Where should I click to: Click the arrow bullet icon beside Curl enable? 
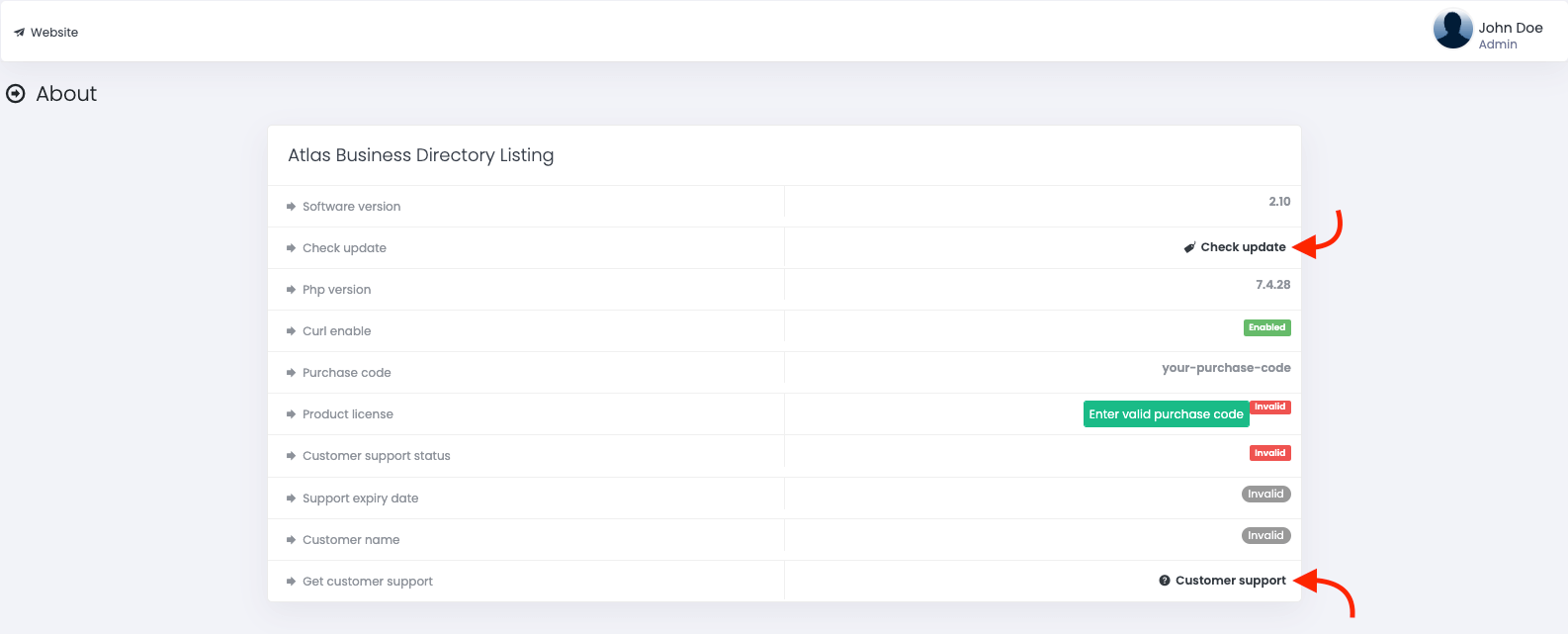pyautogui.click(x=291, y=331)
